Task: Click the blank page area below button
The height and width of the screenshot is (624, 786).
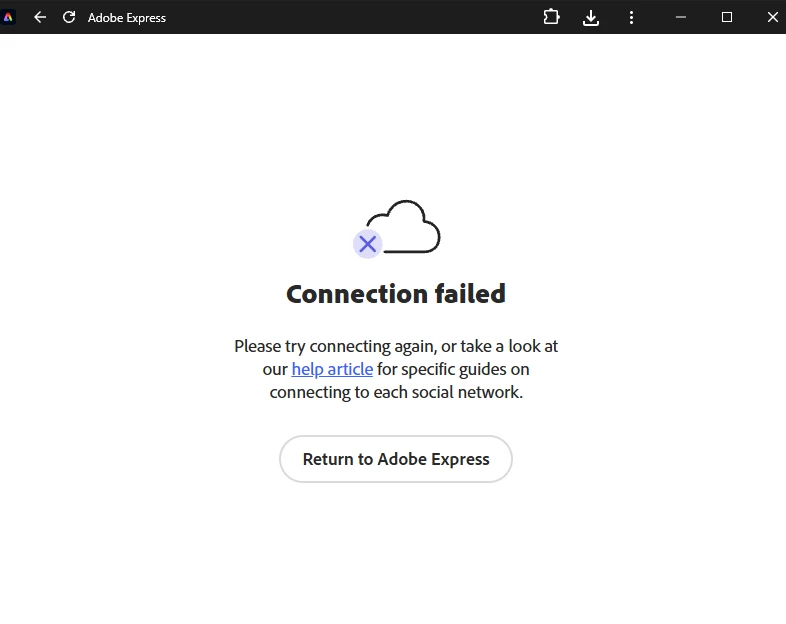Action: pyautogui.click(x=396, y=551)
